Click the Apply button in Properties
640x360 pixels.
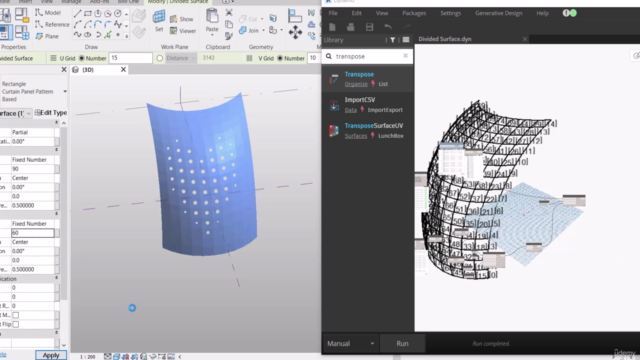tap(51, 355)
